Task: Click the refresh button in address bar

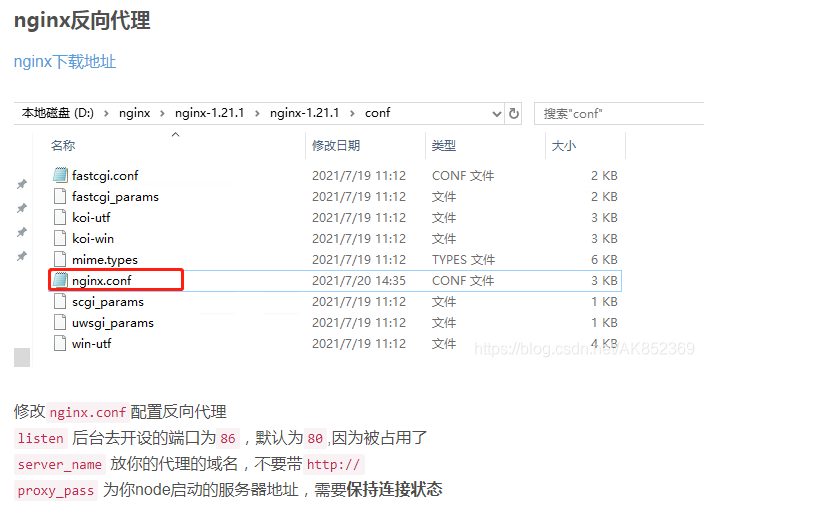Action: pos(513,113)
